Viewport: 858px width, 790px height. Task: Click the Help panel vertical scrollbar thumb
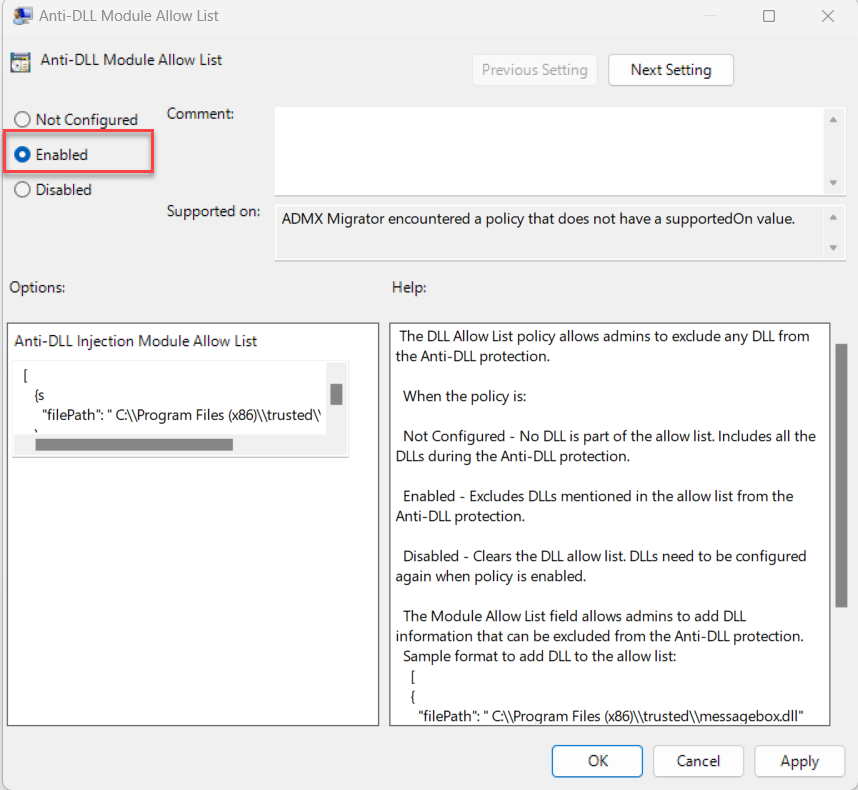pyautogui.click(x=841, y=475)
